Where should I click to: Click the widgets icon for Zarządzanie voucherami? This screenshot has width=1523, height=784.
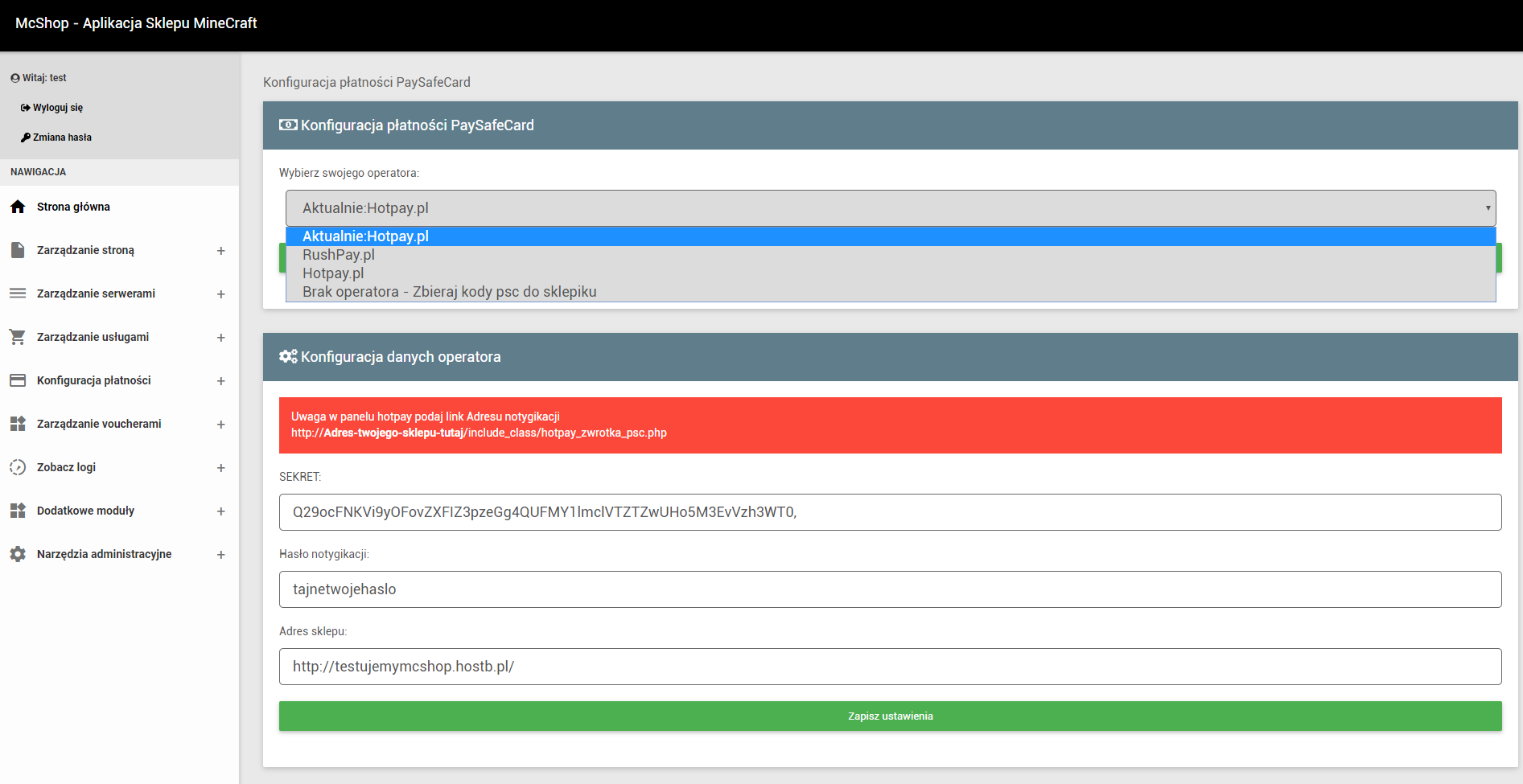(18, 424)
